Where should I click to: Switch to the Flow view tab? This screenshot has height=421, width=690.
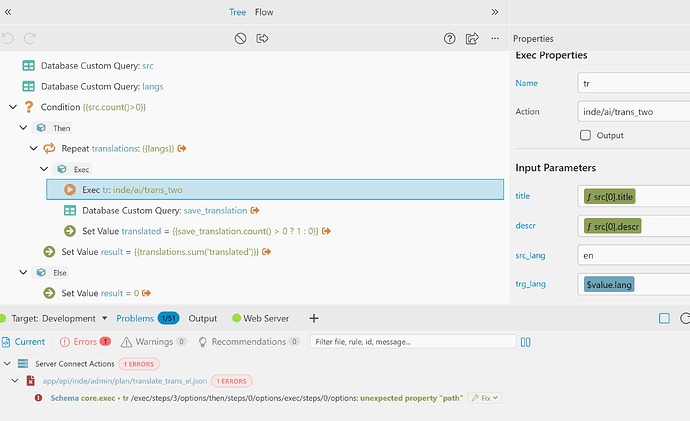pos(264,12)
